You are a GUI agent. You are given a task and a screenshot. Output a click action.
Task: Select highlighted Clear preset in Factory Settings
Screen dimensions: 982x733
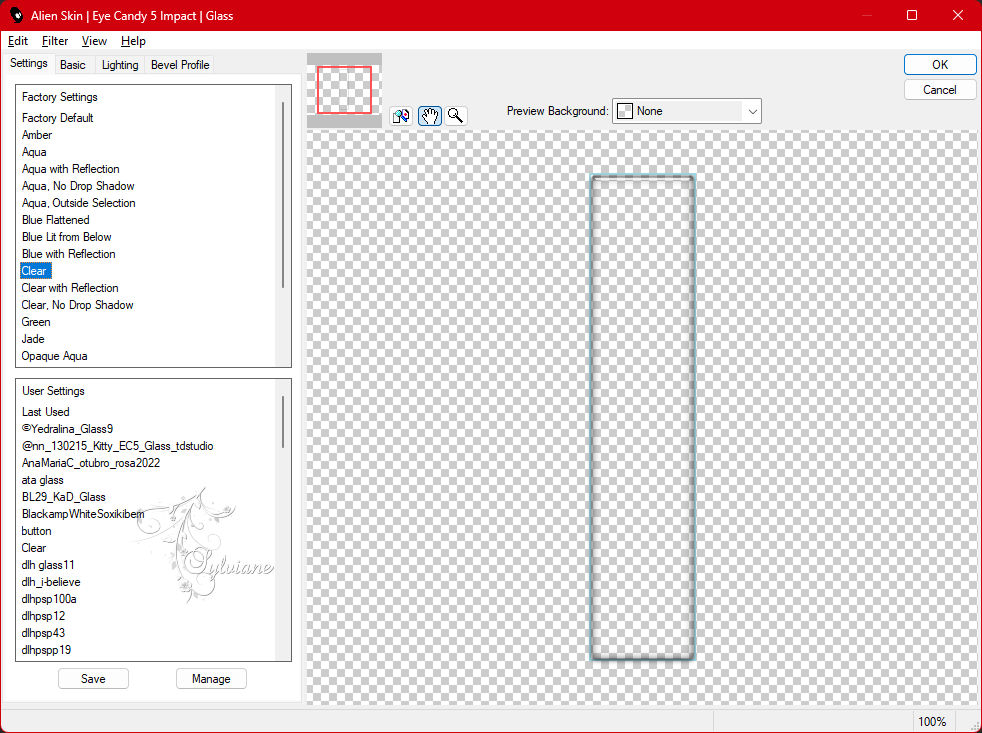34,271
